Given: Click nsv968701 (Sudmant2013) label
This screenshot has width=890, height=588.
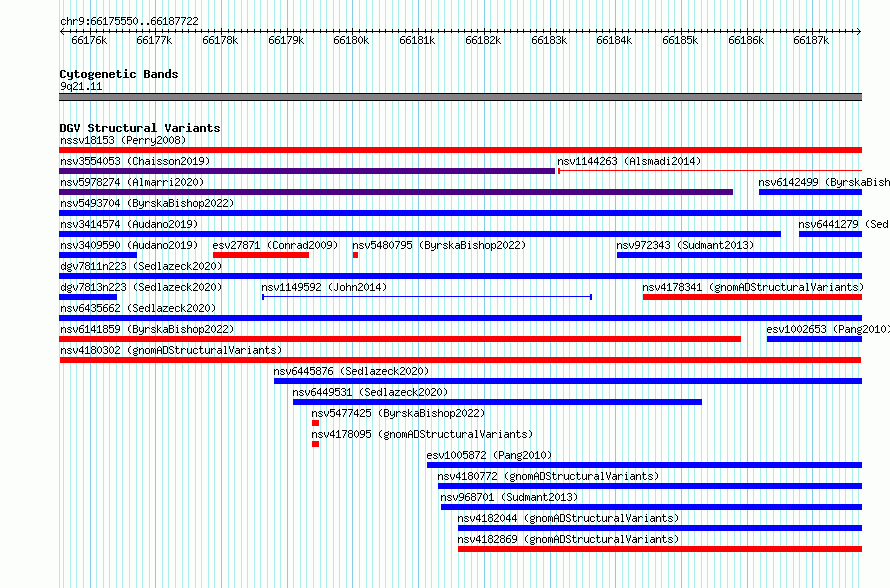Looking at the screenshot, I should coord(509,497).
